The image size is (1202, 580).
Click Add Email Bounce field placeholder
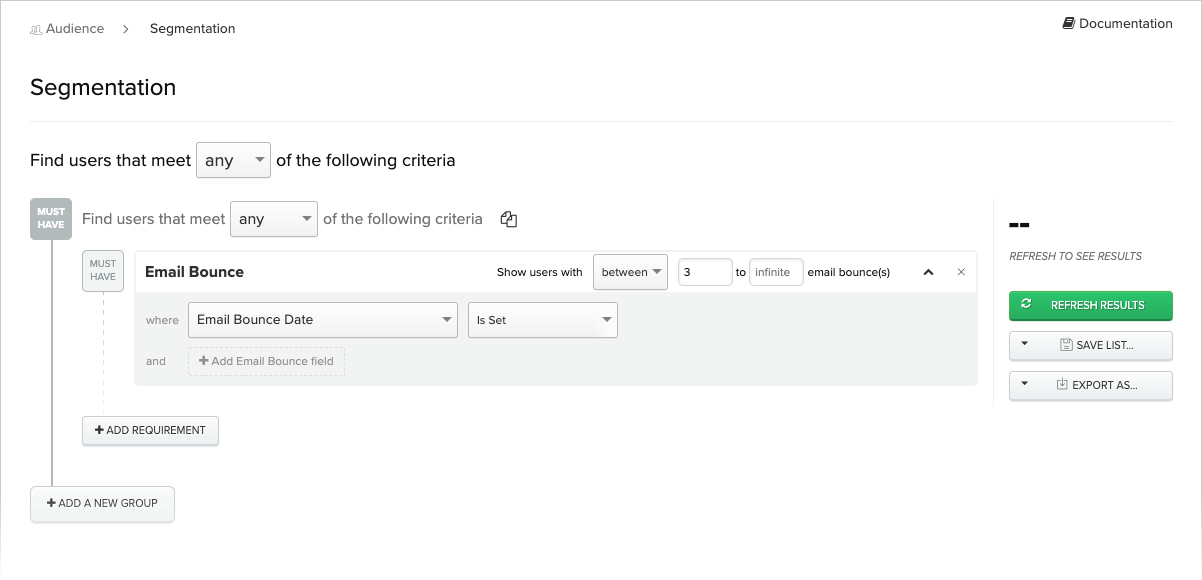point(266,361)
